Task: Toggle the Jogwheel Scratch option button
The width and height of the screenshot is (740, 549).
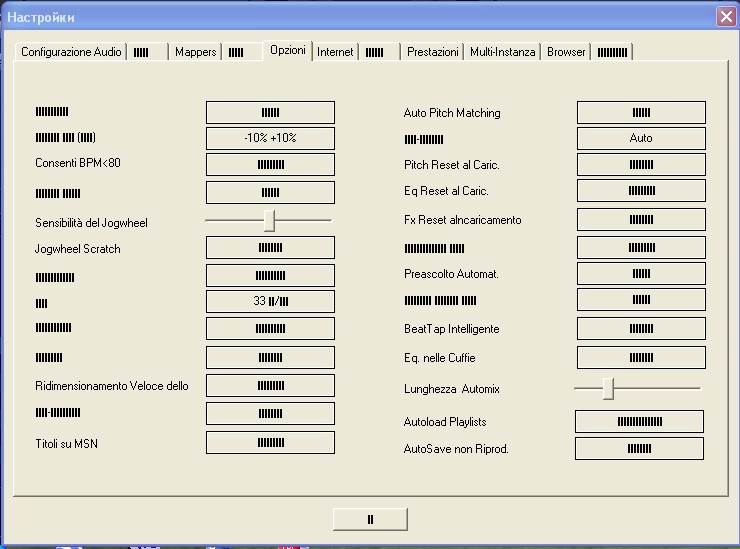Action: 270,247
